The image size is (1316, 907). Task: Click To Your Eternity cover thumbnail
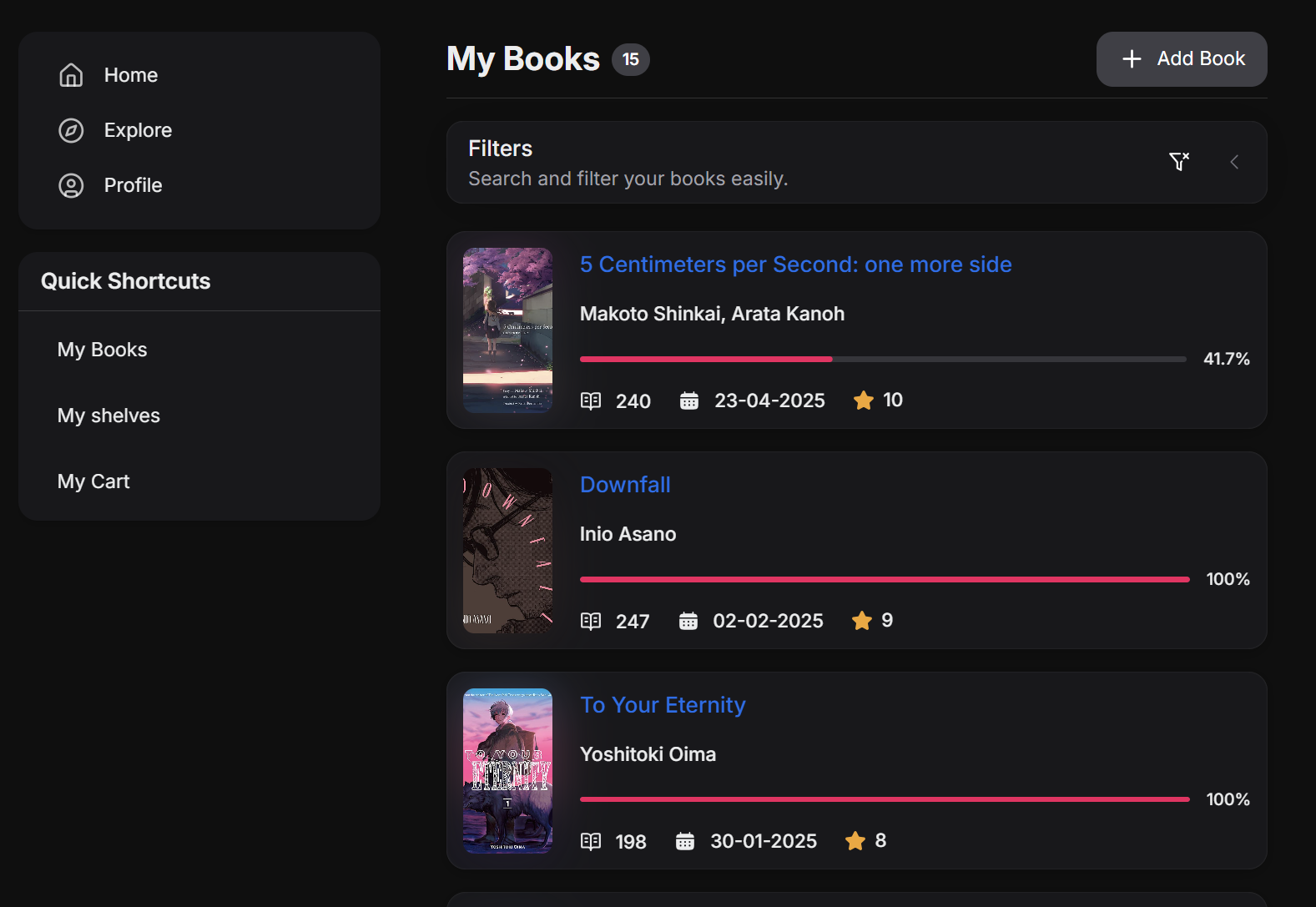point(507,771)
